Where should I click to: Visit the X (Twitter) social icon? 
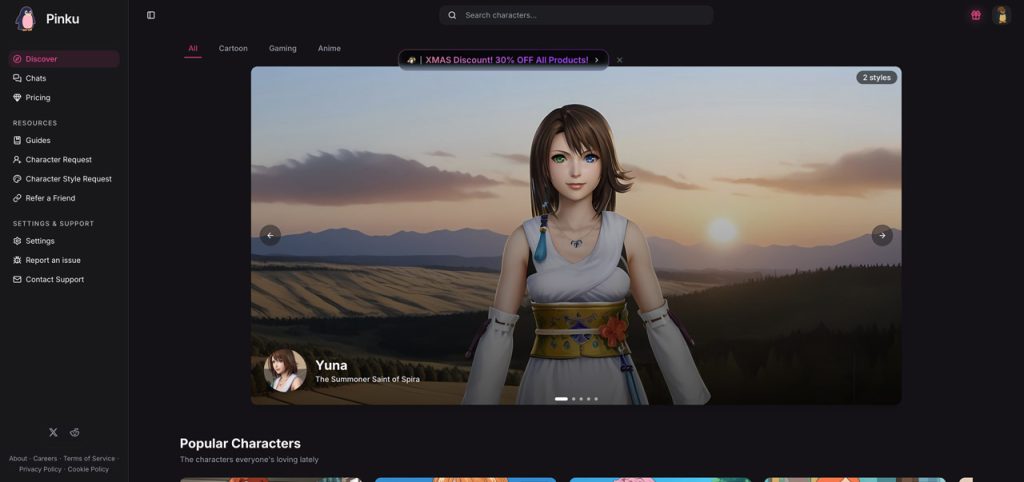coord(53,432)
